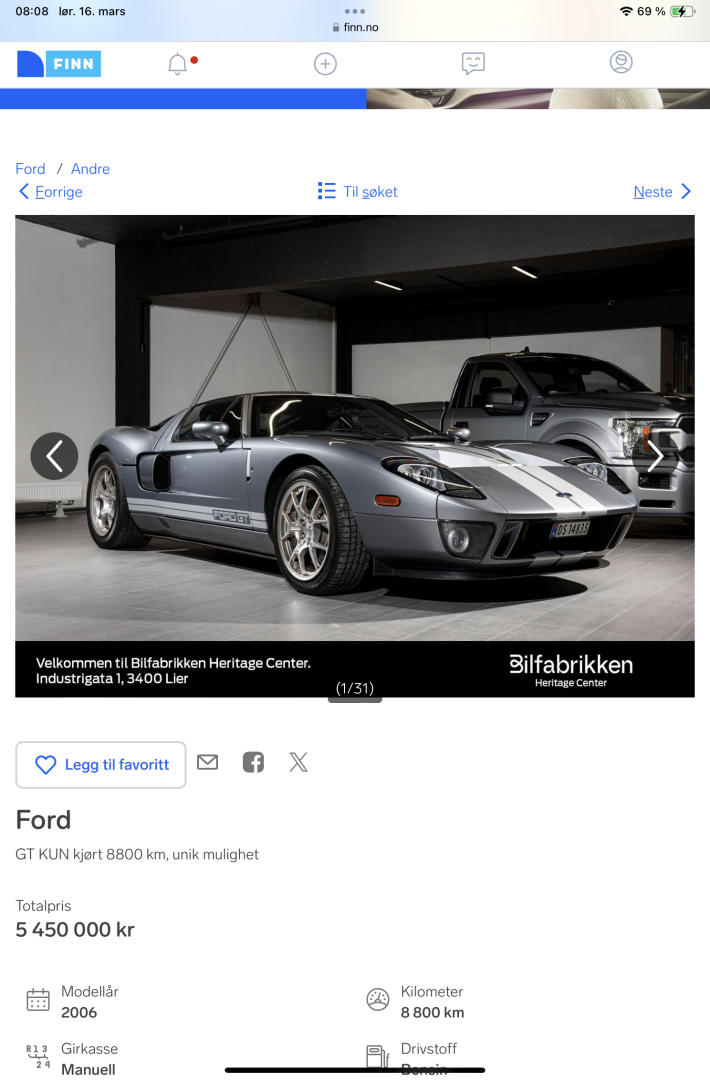Screen dimensions: 710x1080
Task: Open notifications bell icon
Action: (x=178, y=64)
